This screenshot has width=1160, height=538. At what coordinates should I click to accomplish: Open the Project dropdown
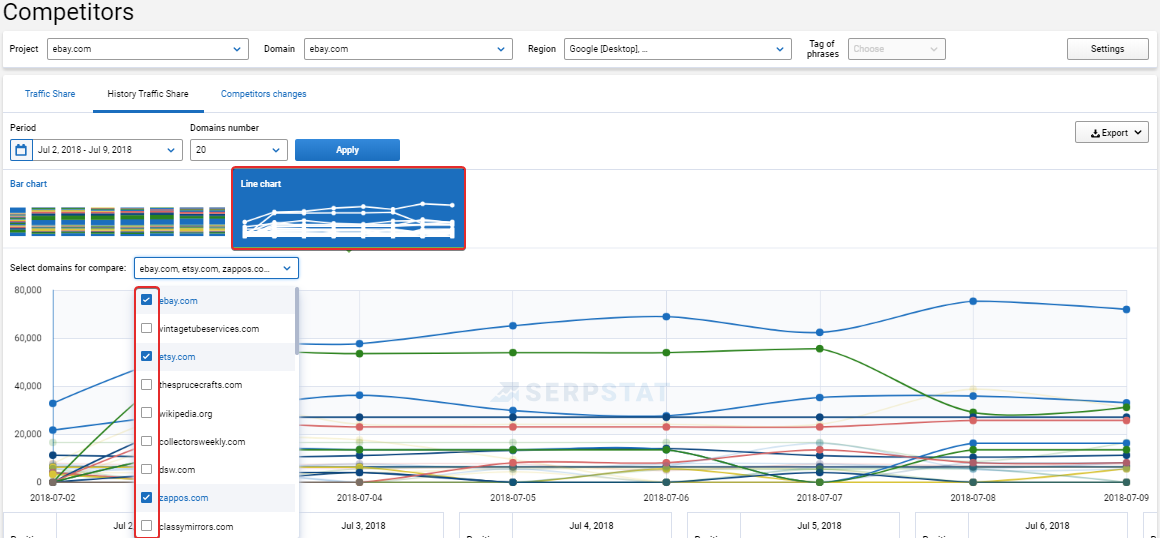tap(148, 49)
